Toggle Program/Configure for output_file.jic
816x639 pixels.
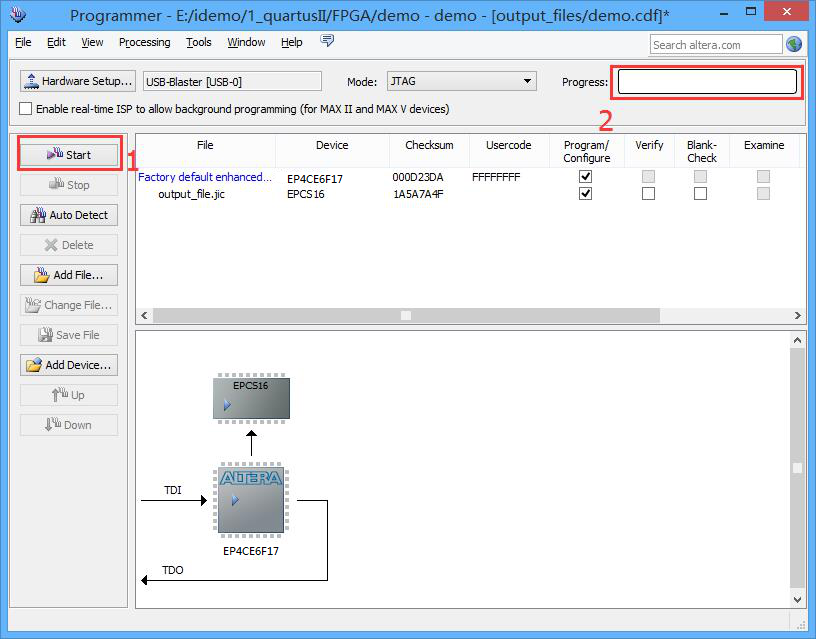pyautogui.click(x=586, y=194)
